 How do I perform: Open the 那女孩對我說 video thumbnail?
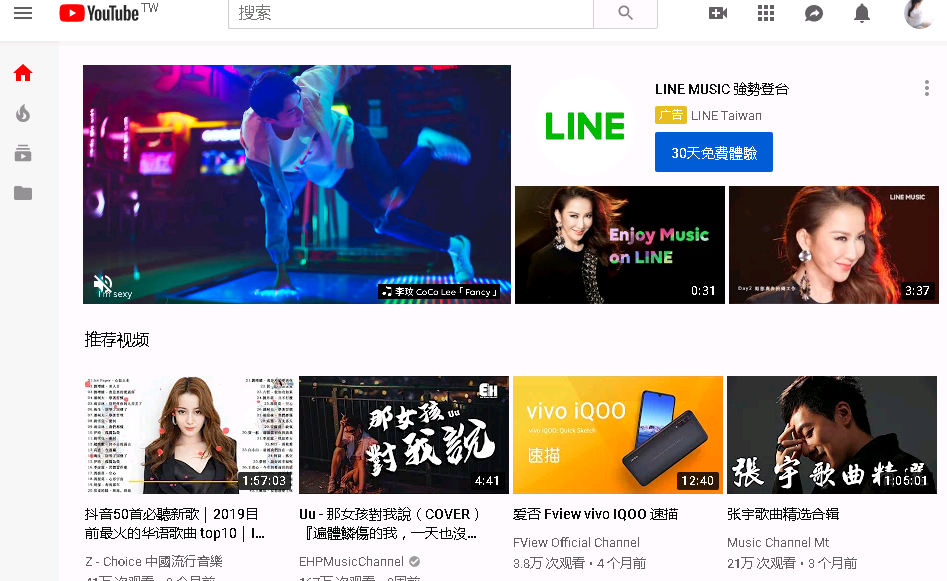(x=403, y=435)
